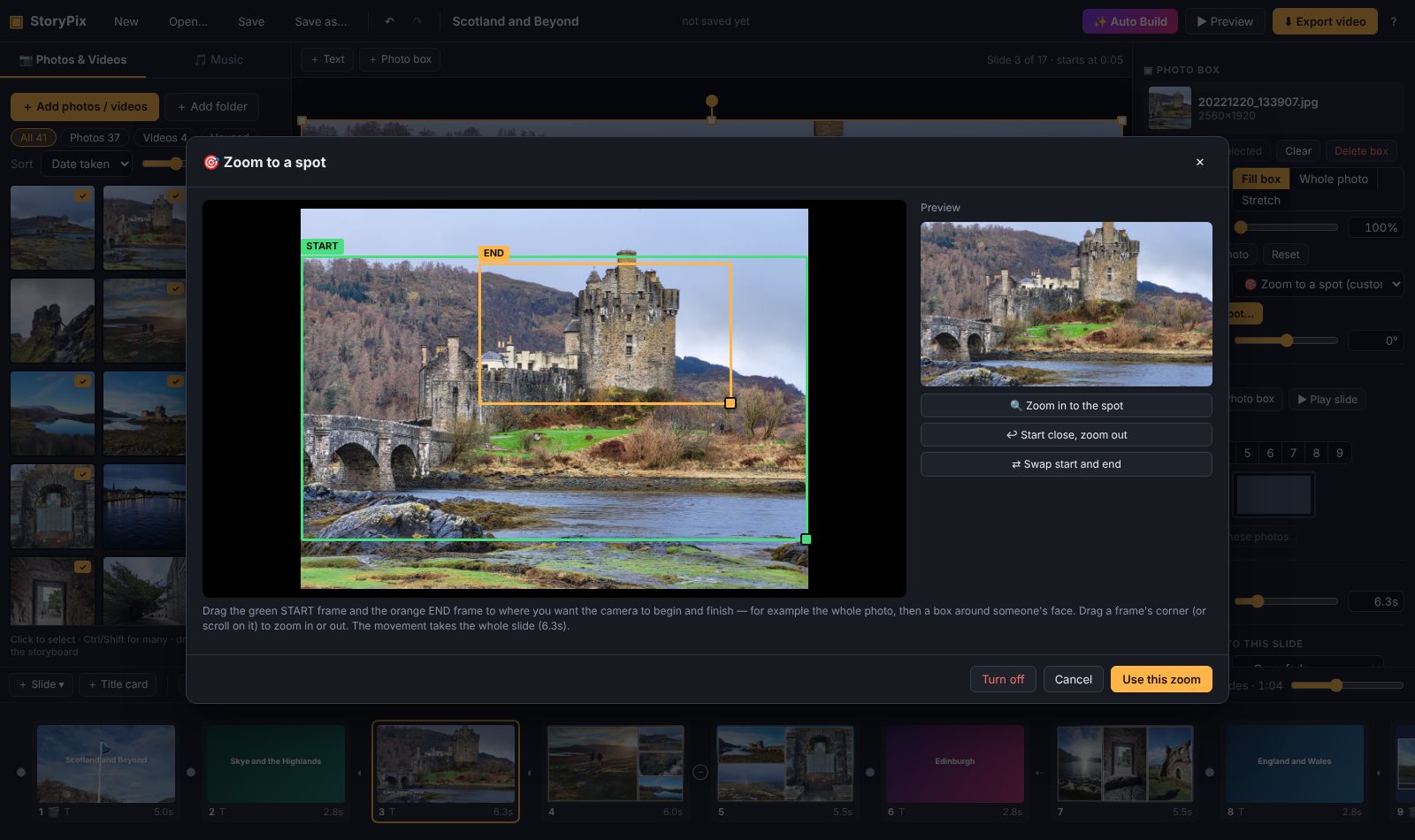The height and width of the screenshot is (840, 1415).
Task: Click Swap start and end button
Action: [x=1066, y=463]
